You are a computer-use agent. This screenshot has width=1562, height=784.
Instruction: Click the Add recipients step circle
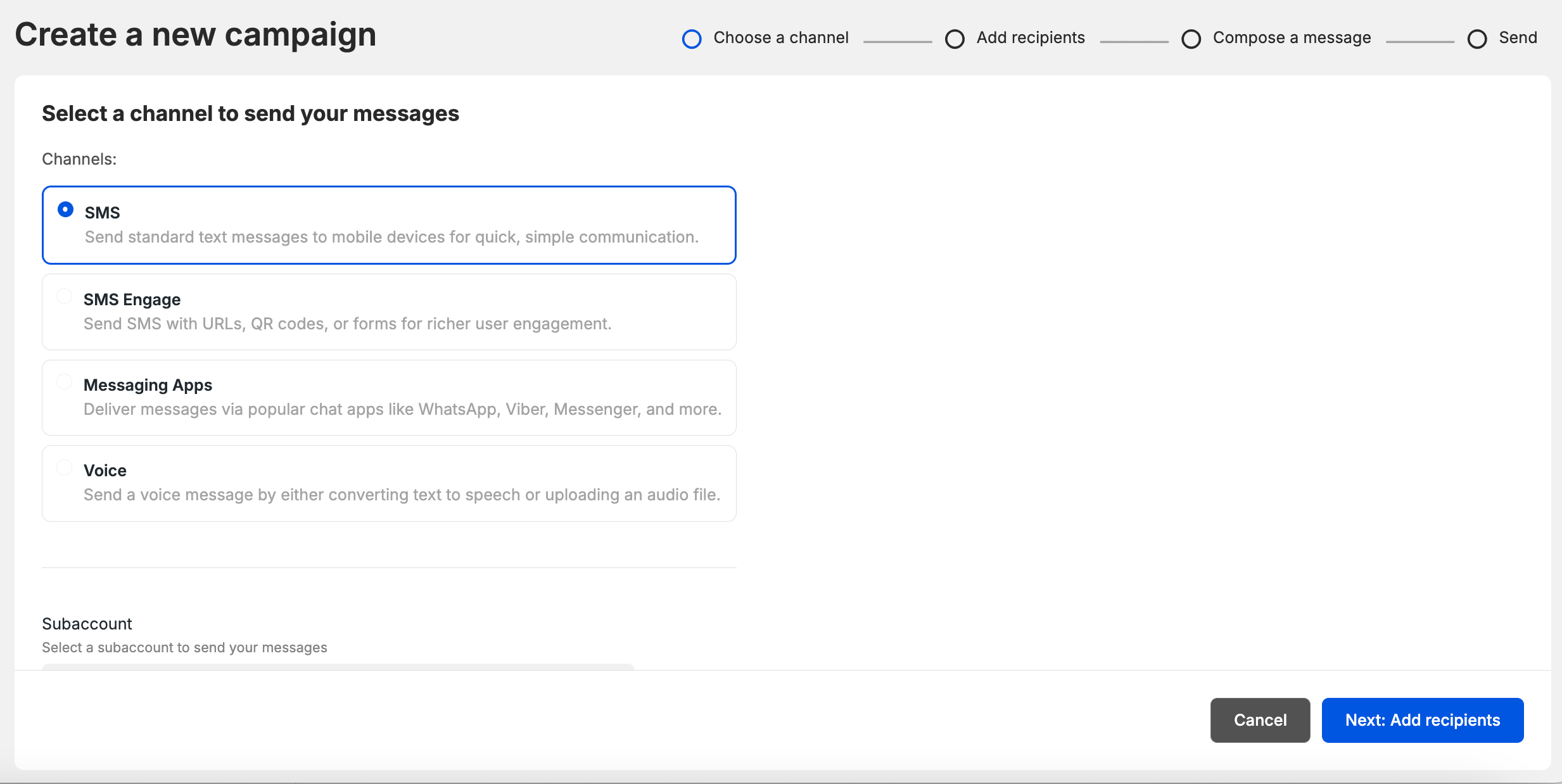(955, 39)
